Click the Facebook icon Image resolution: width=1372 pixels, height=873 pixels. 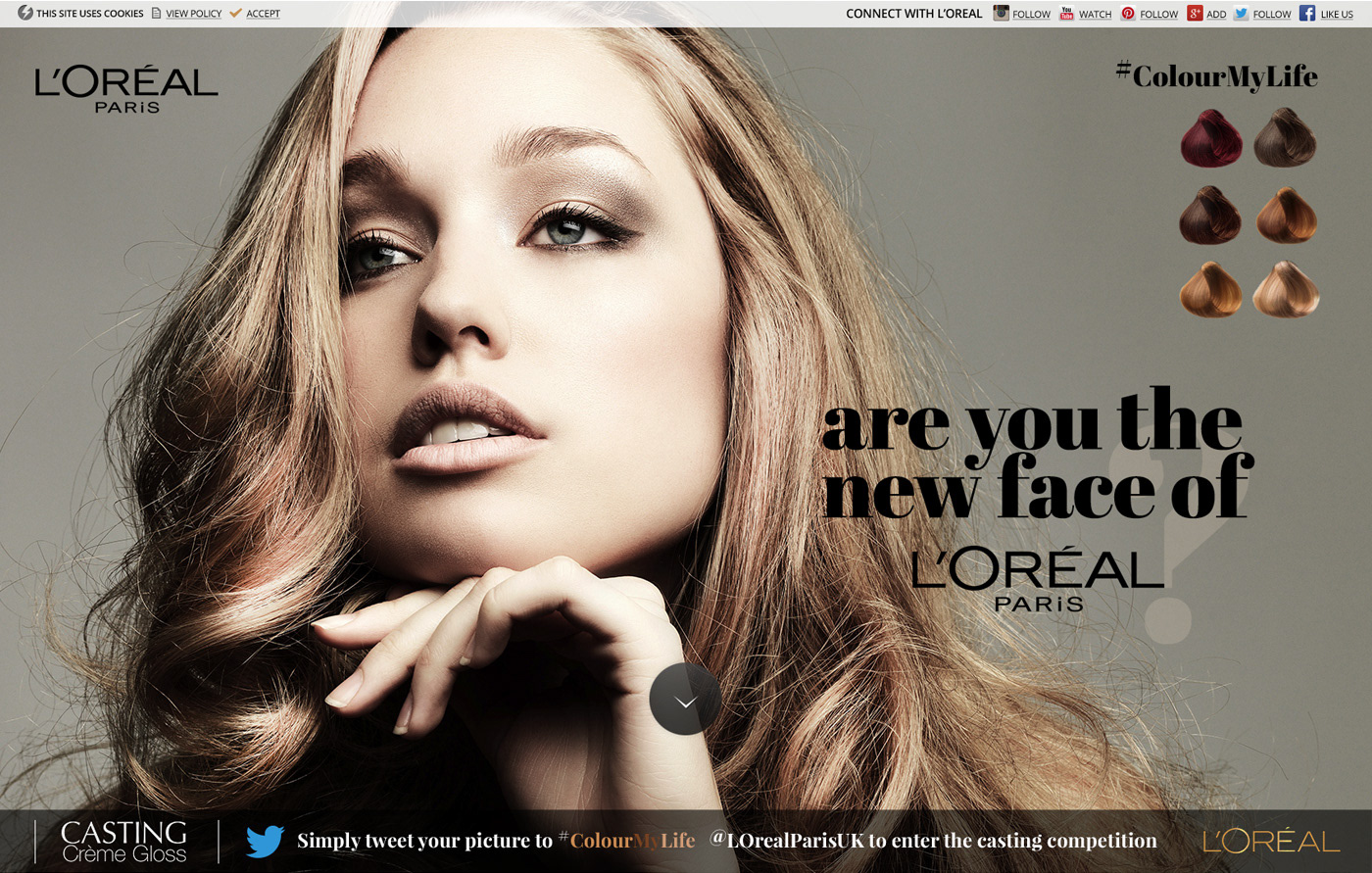(1307, 13)
